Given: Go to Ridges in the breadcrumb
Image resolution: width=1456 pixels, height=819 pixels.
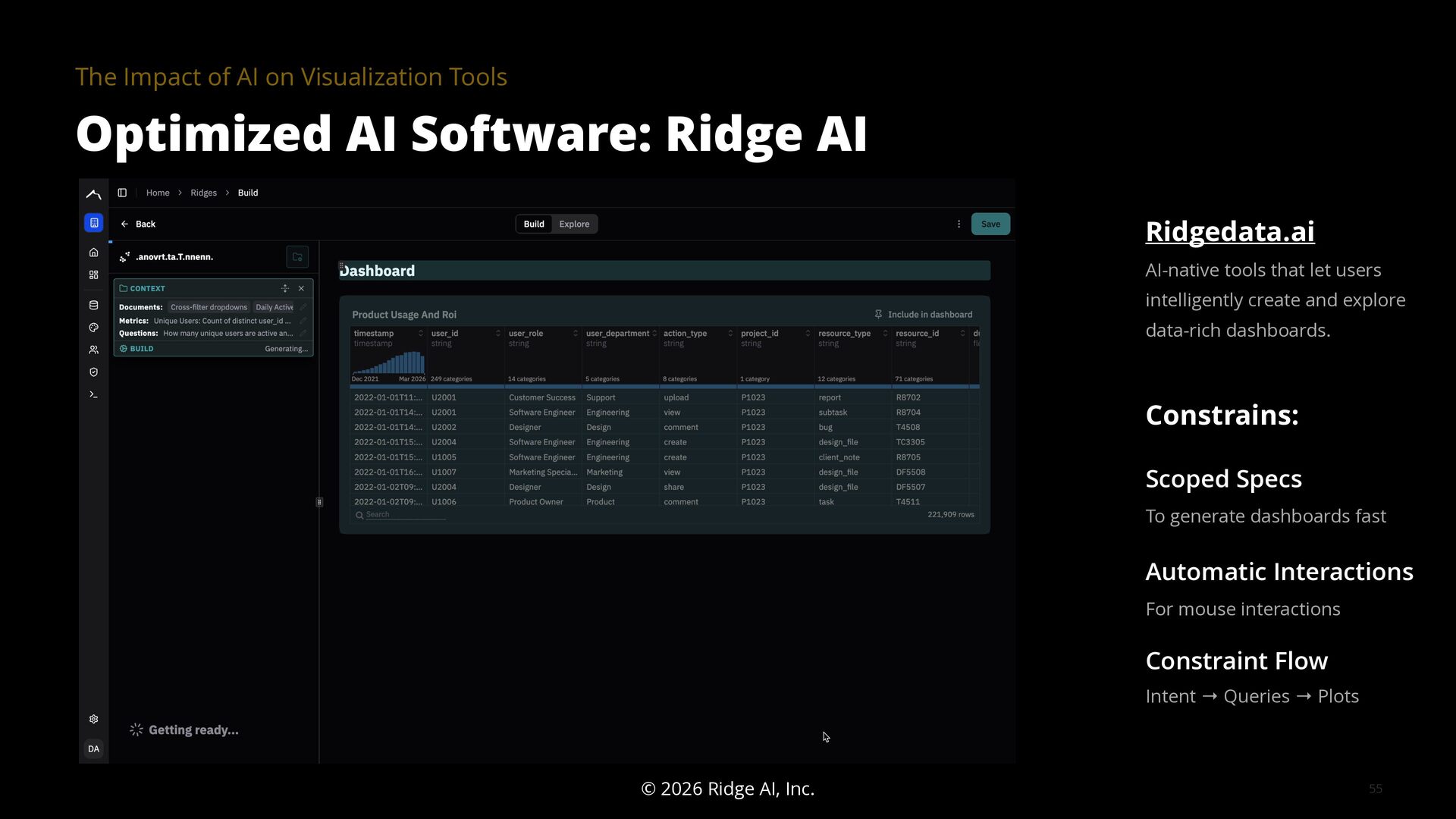Looking at the screenshot, I should [203, 193].
